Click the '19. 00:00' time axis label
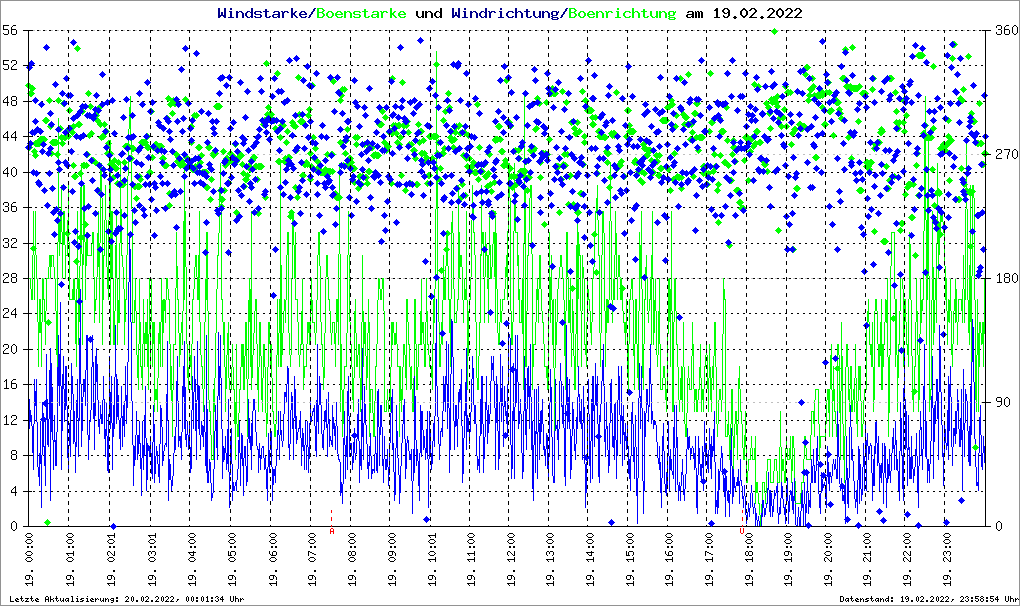 pyautogui.click(x=31, y=560)
